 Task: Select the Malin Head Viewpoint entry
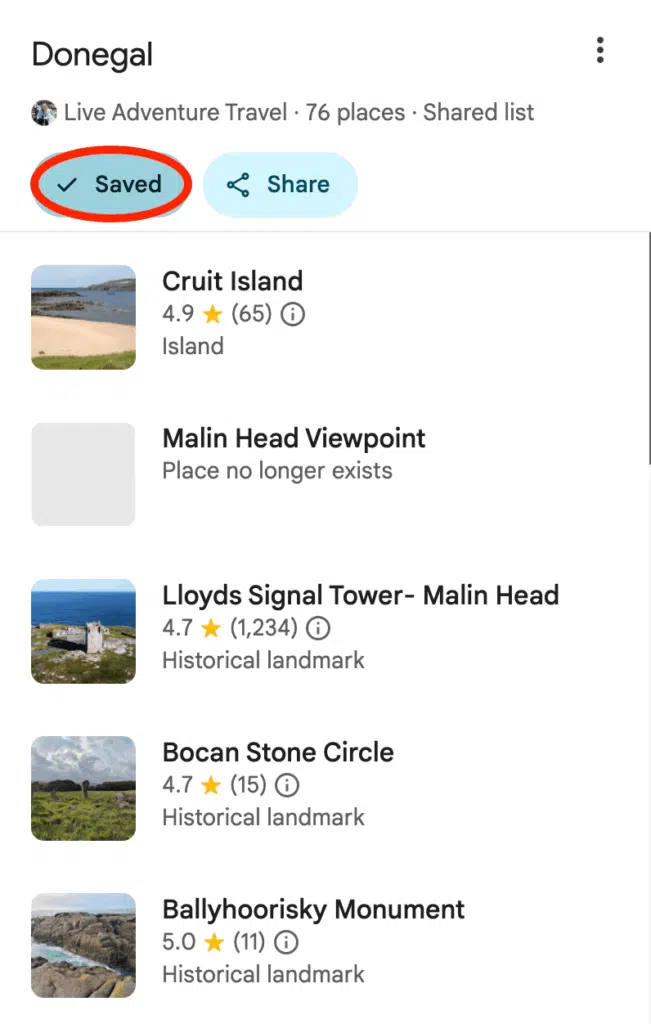(293, 438)
